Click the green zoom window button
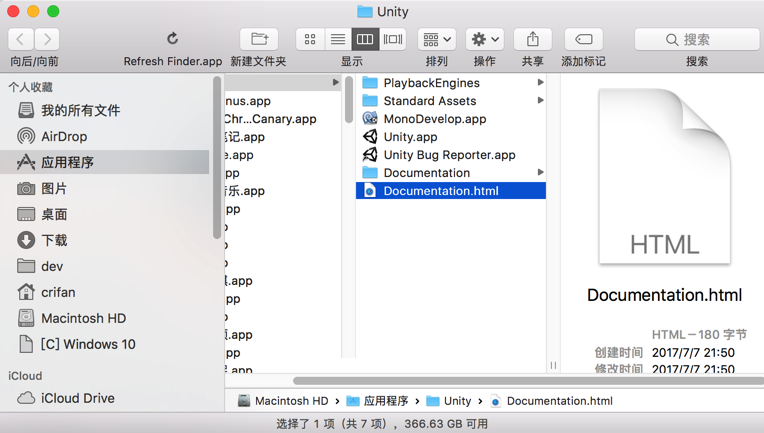 pos(53,11)
